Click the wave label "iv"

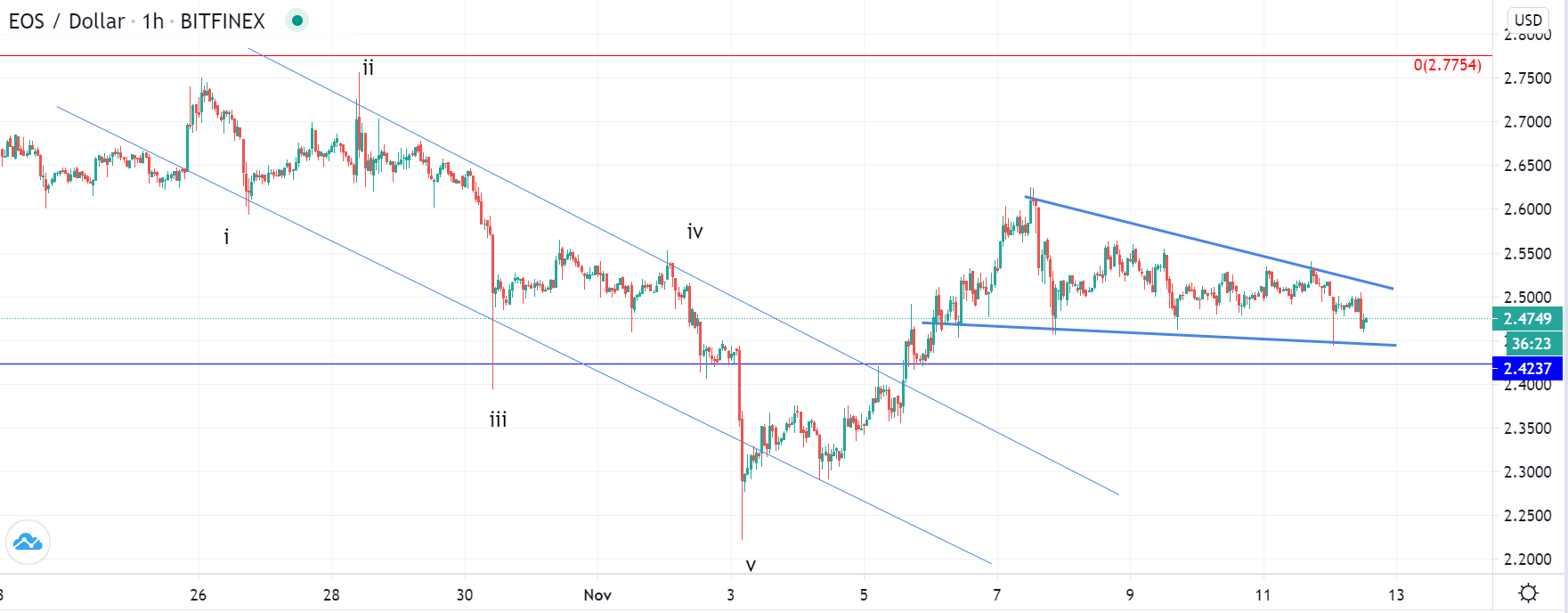[x=695, y=233]
